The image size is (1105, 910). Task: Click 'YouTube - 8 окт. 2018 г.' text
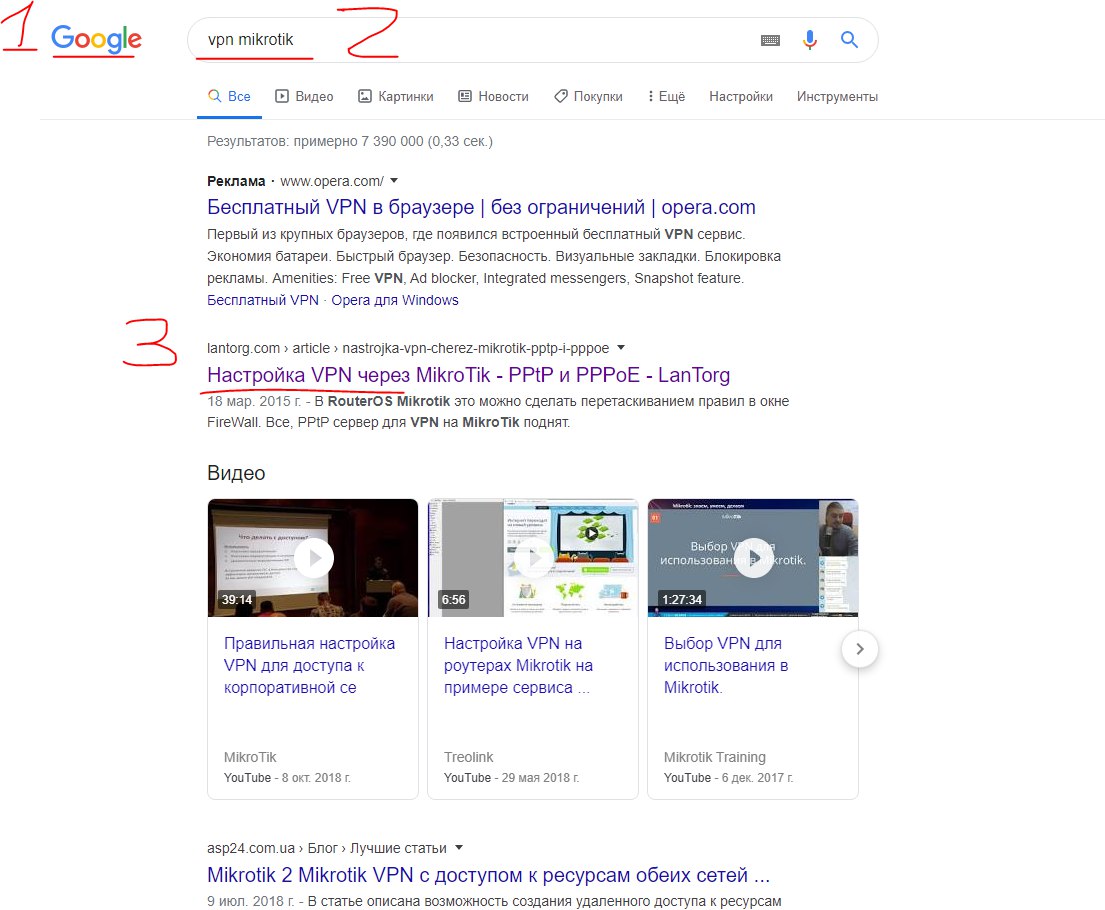pos(287,777)
